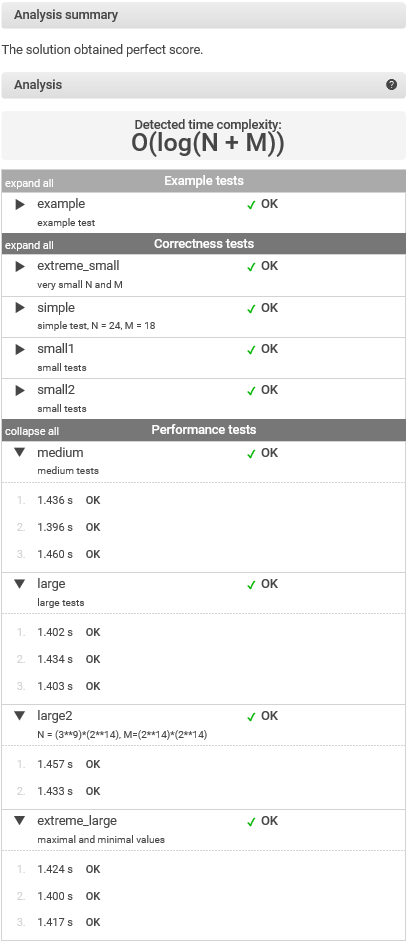412x946 pixels.
Task: Expand the example test row
Action: pos(20,205)
